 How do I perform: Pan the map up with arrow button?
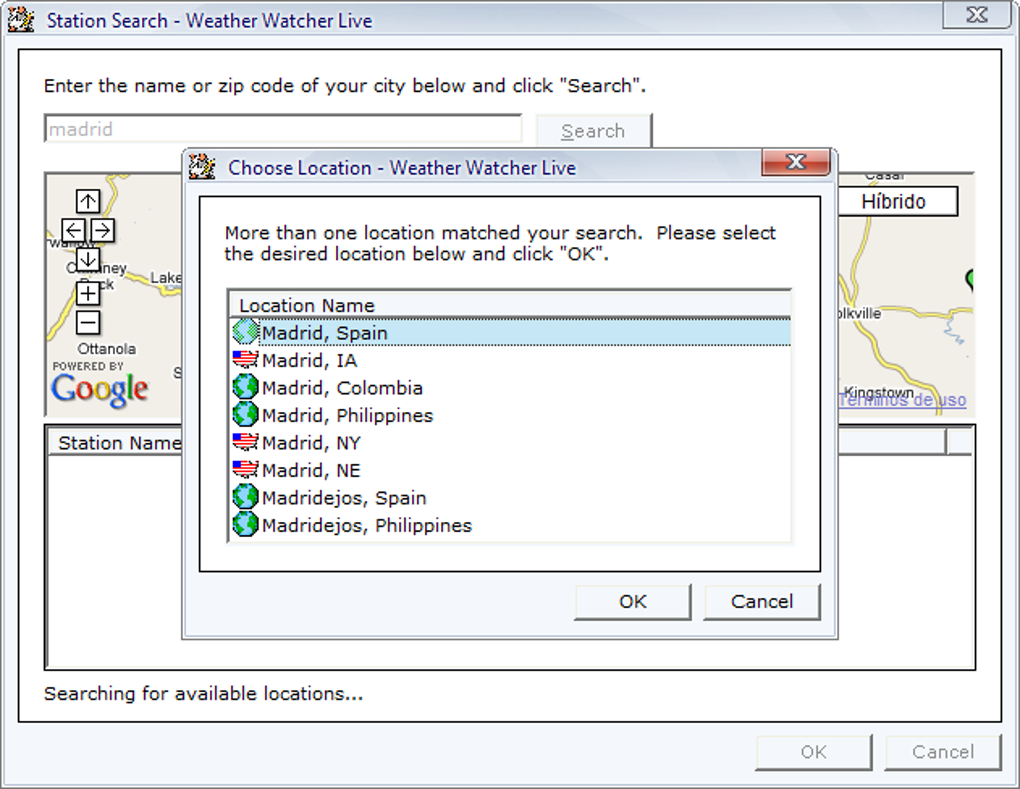tap(88, 202)
